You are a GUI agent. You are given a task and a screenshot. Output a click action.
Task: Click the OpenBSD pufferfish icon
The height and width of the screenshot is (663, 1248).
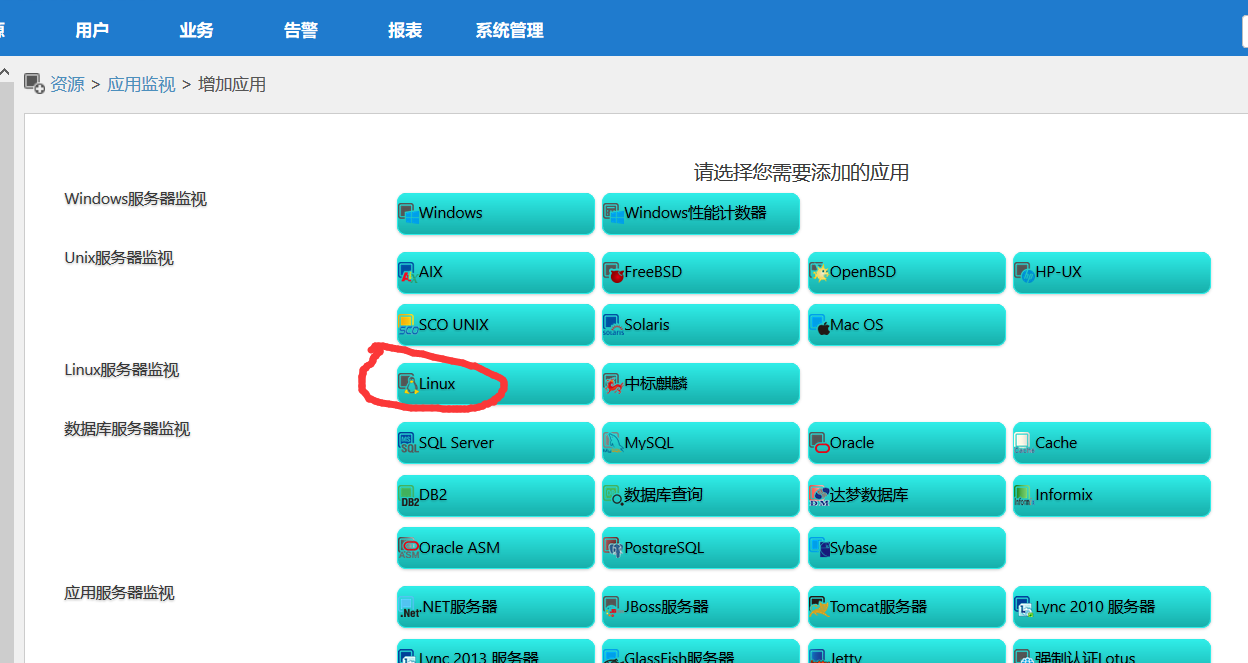click(x=820, y=272)
